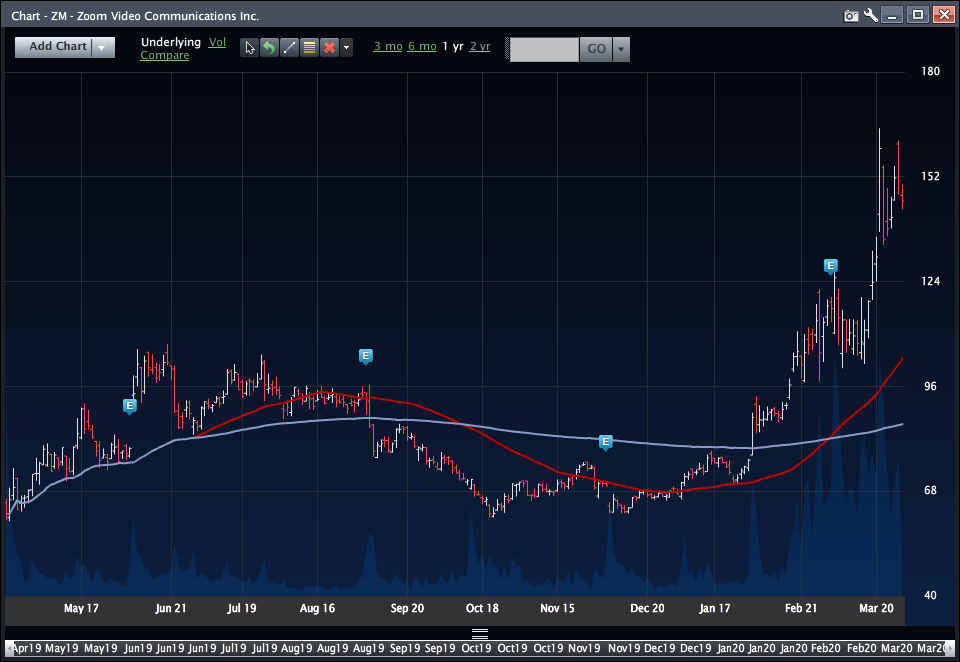Open the drawing tools dropdown arrow

pyautogui.click(x=347, y=48)
